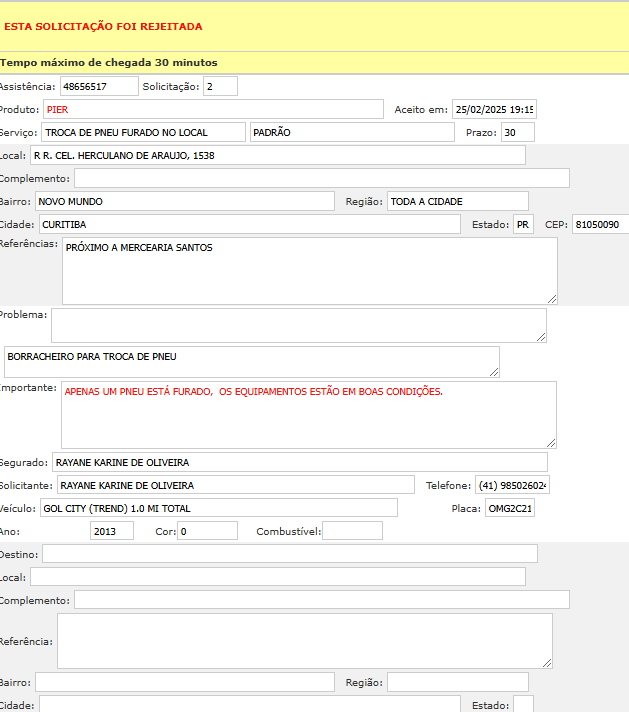Screen dimensions: 629x712
Task: Click the Bairro field with NOVO MUNDO
Action: (184, 201)
